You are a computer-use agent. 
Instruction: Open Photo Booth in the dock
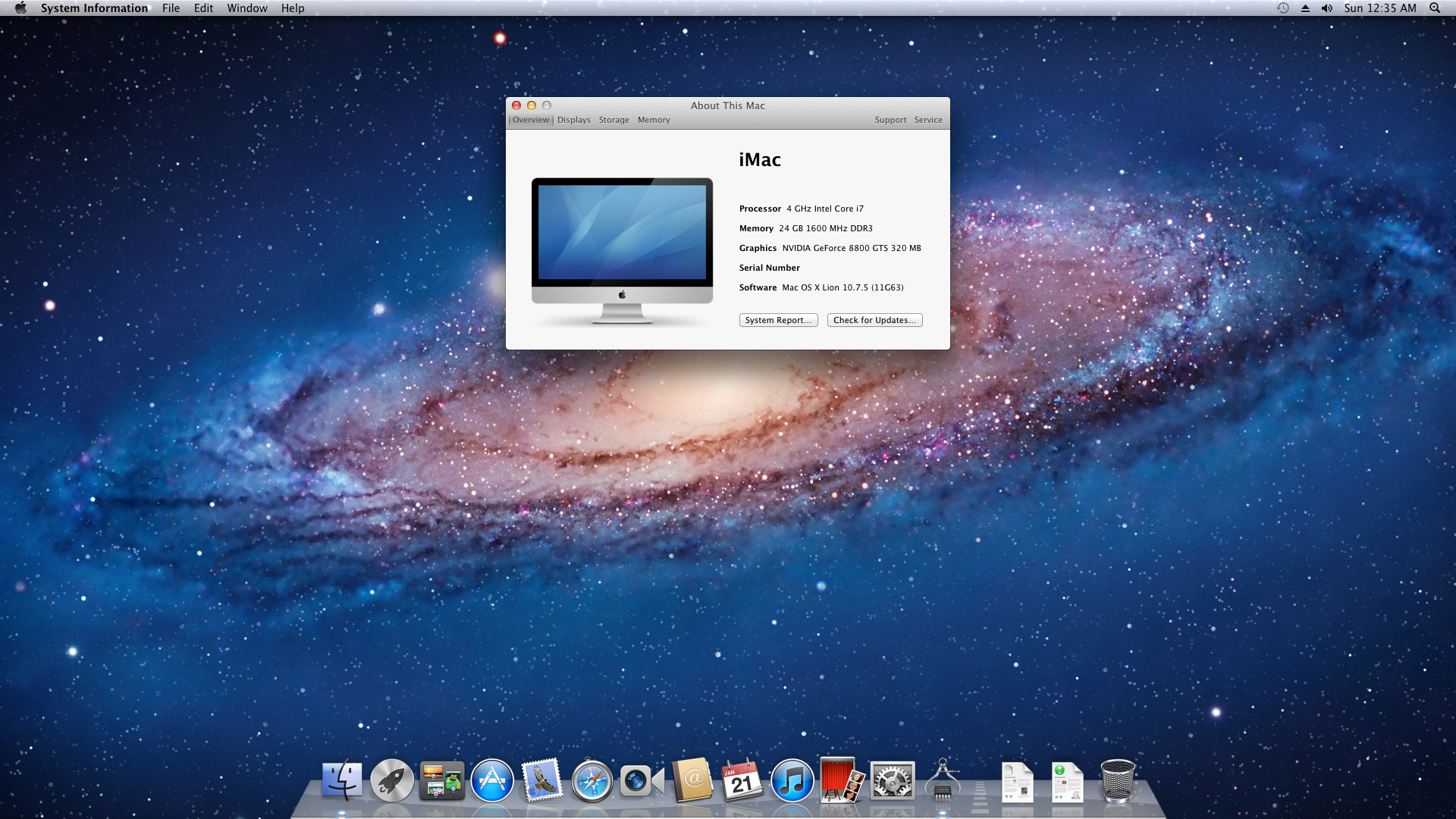pyautogui.click(x=842, y=780)
